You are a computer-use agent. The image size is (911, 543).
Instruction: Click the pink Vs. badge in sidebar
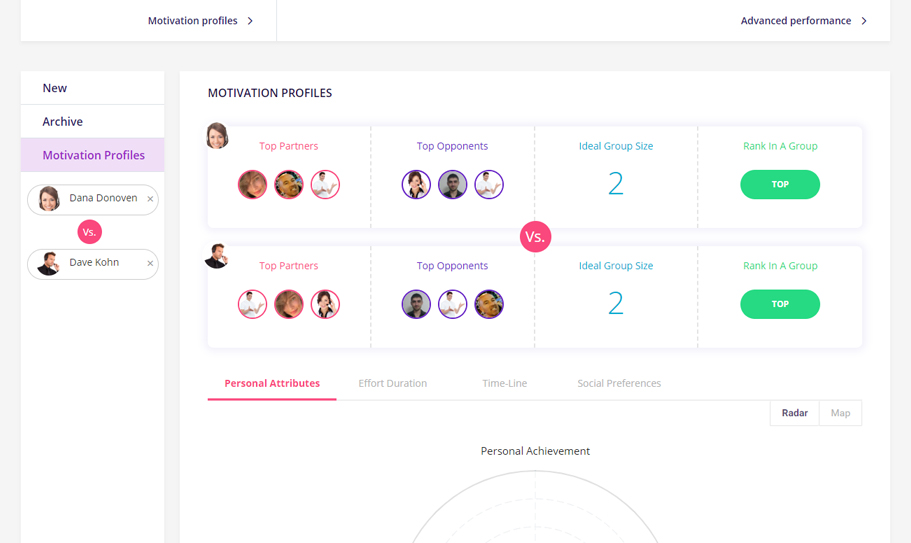point(90,232)
